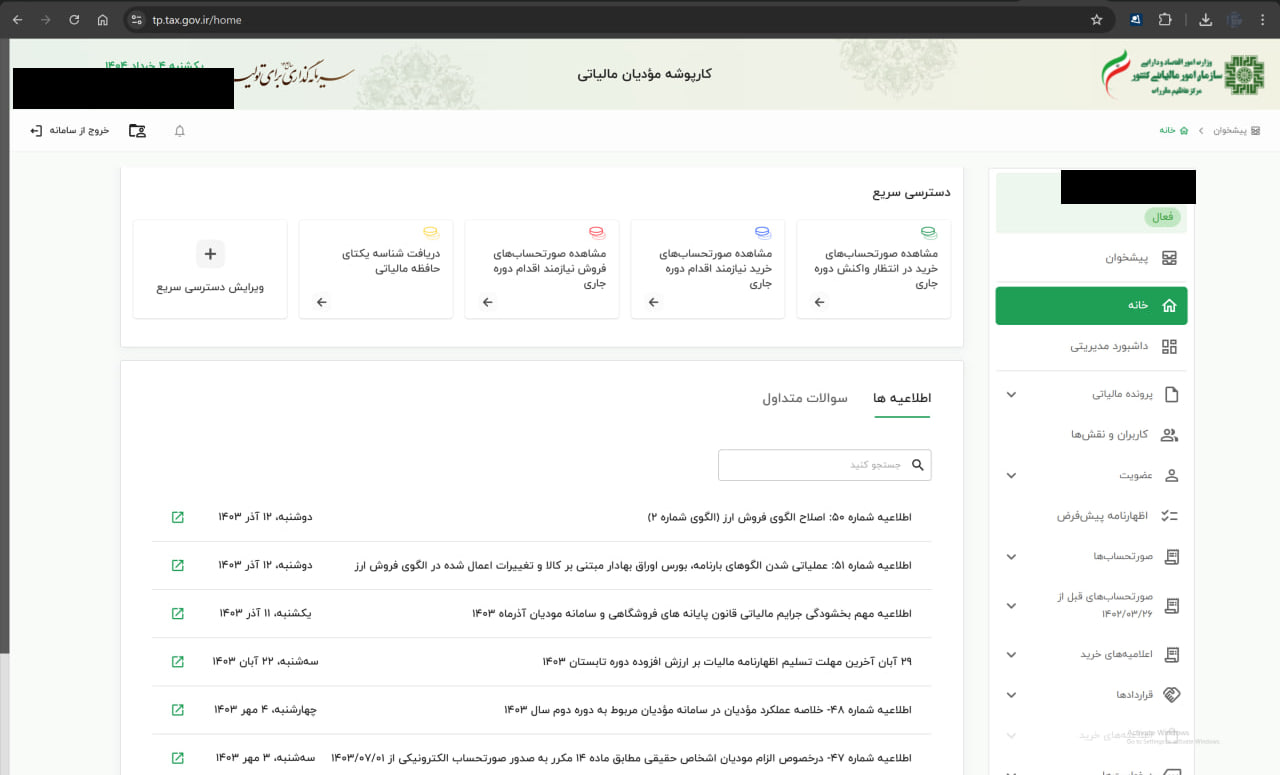Click date چهارشنبه، ۴ مهر ۱۴۰۳
This screenshot has width=1280, height=775.
(265, 709)
